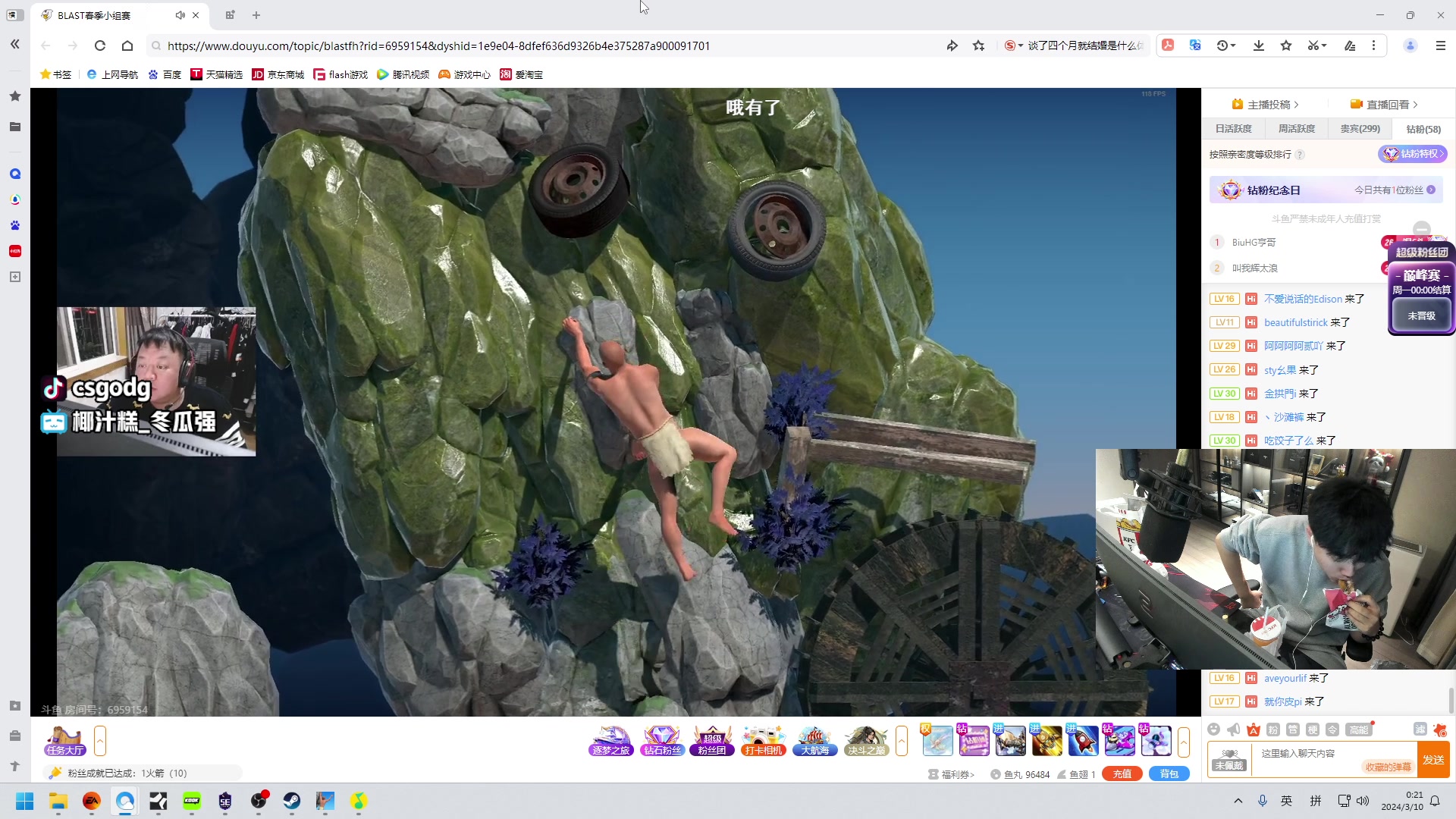
Task: Mute the BLAST tab audio speaker icon
Action: [180, 15]
